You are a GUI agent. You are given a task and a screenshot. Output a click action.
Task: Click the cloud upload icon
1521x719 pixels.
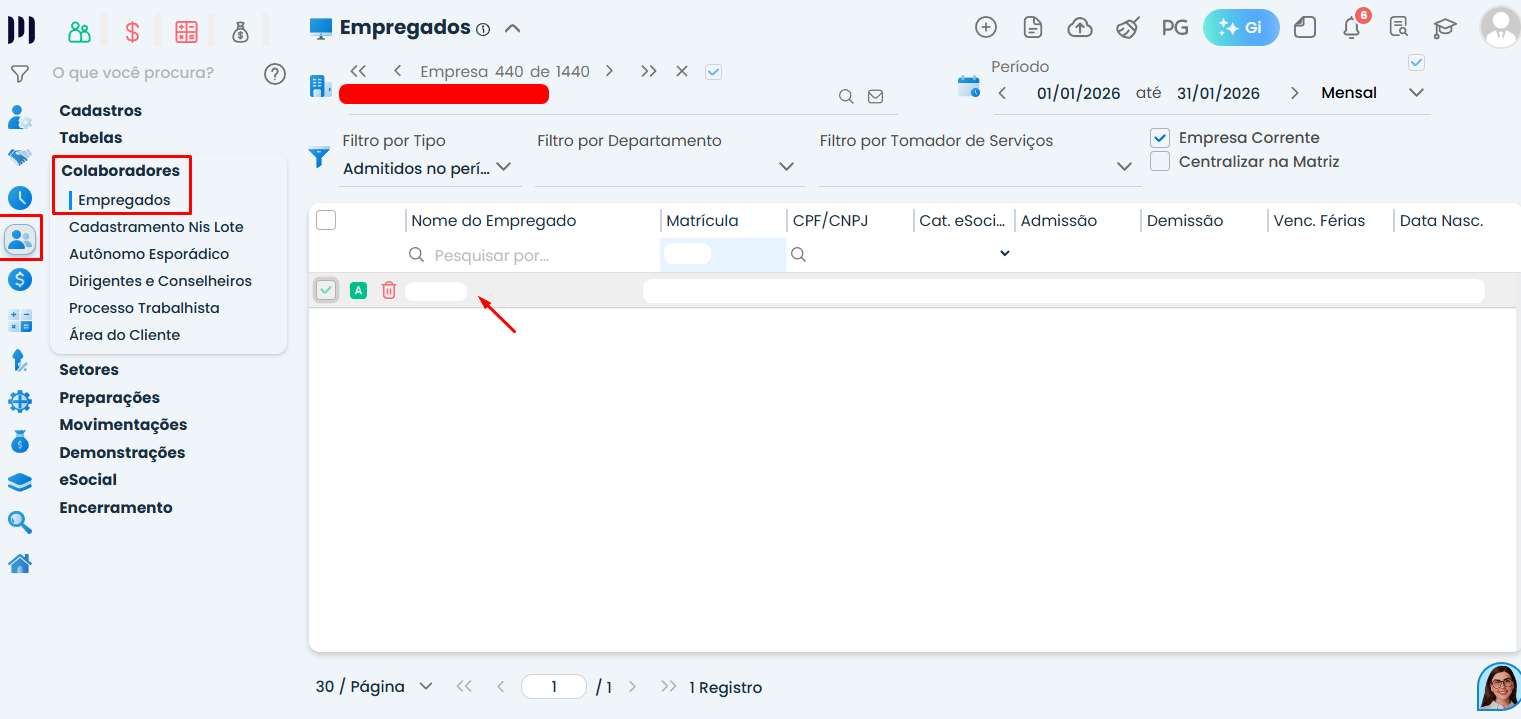click(1080, 28)
